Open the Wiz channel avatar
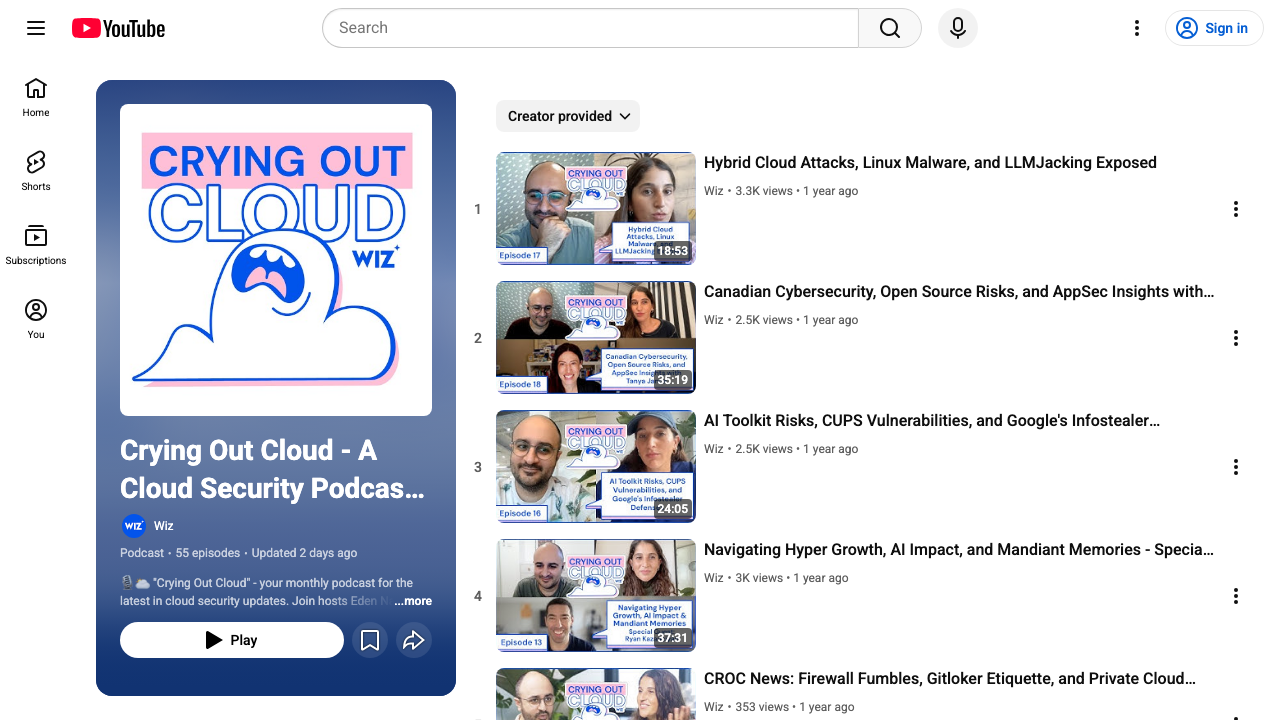This screenshot has height=720, width=1280. point(133,526)
